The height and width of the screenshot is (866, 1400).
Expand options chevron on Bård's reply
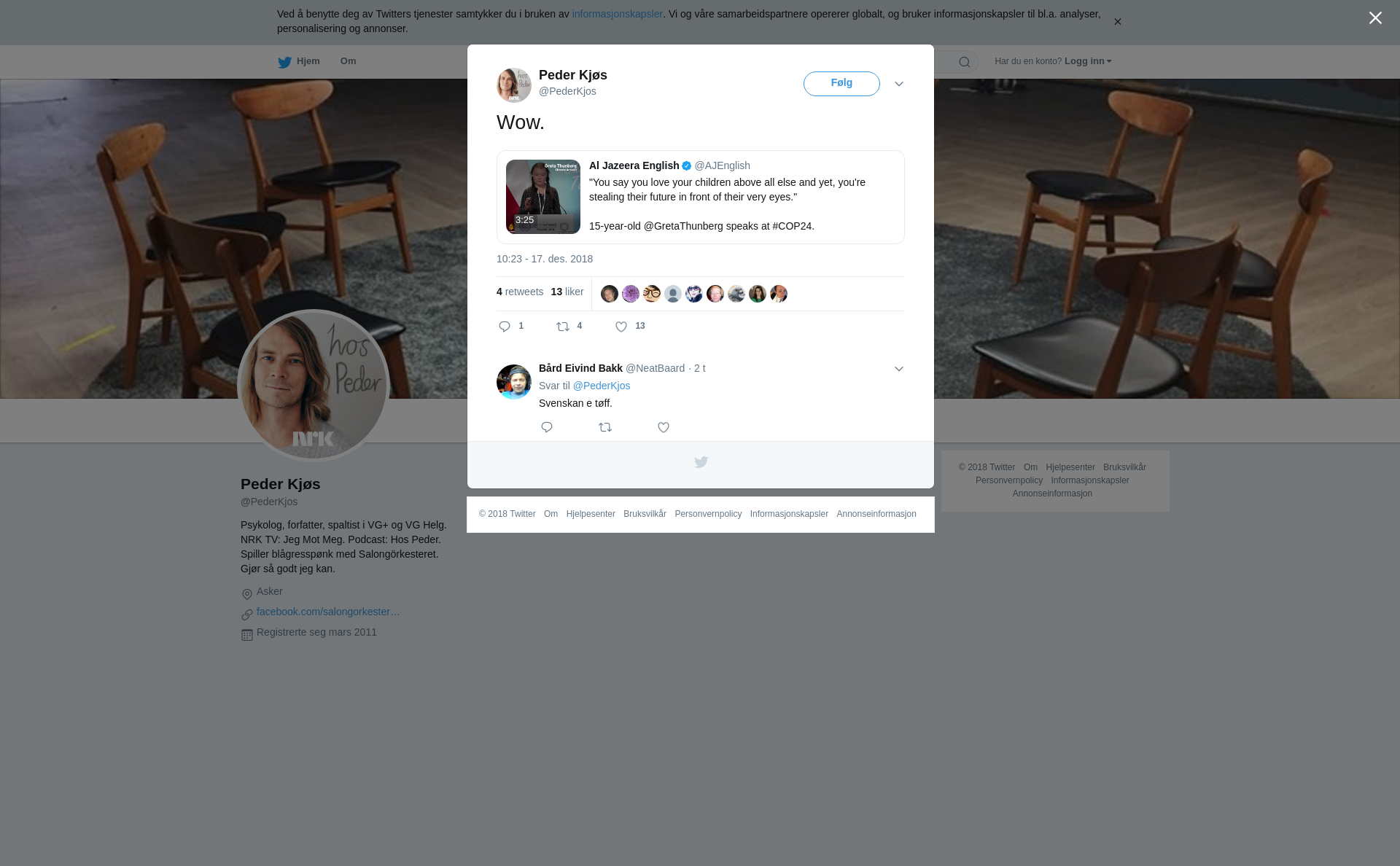click(x=899, y=369)
